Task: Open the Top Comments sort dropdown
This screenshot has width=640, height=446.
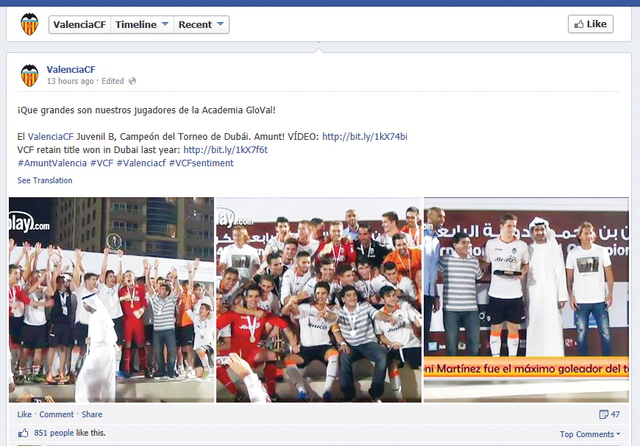Action: tap(590, 434)
